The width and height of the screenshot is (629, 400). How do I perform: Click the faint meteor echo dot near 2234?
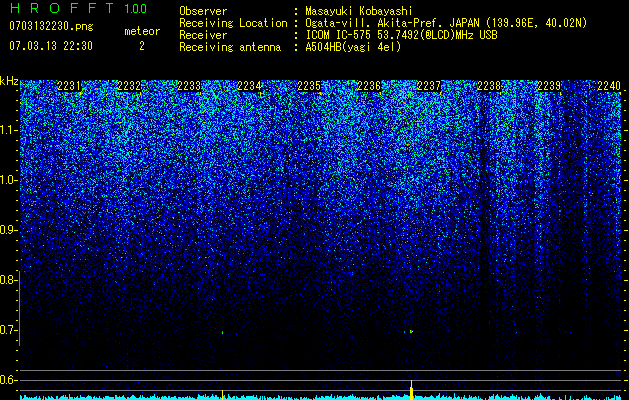click(222, 332)
